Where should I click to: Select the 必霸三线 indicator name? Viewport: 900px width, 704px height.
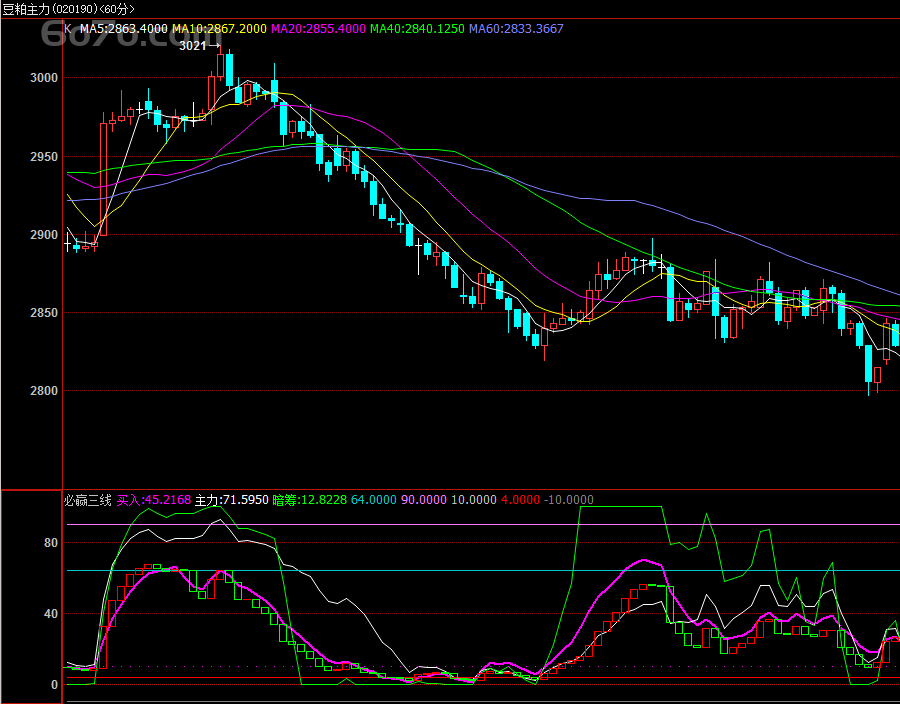click(x=88, y=500)
